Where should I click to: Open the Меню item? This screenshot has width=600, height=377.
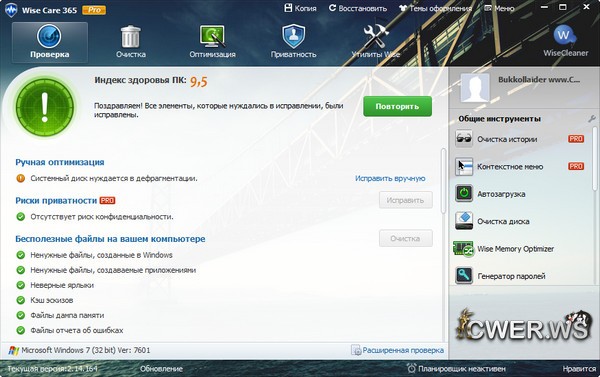499,8
